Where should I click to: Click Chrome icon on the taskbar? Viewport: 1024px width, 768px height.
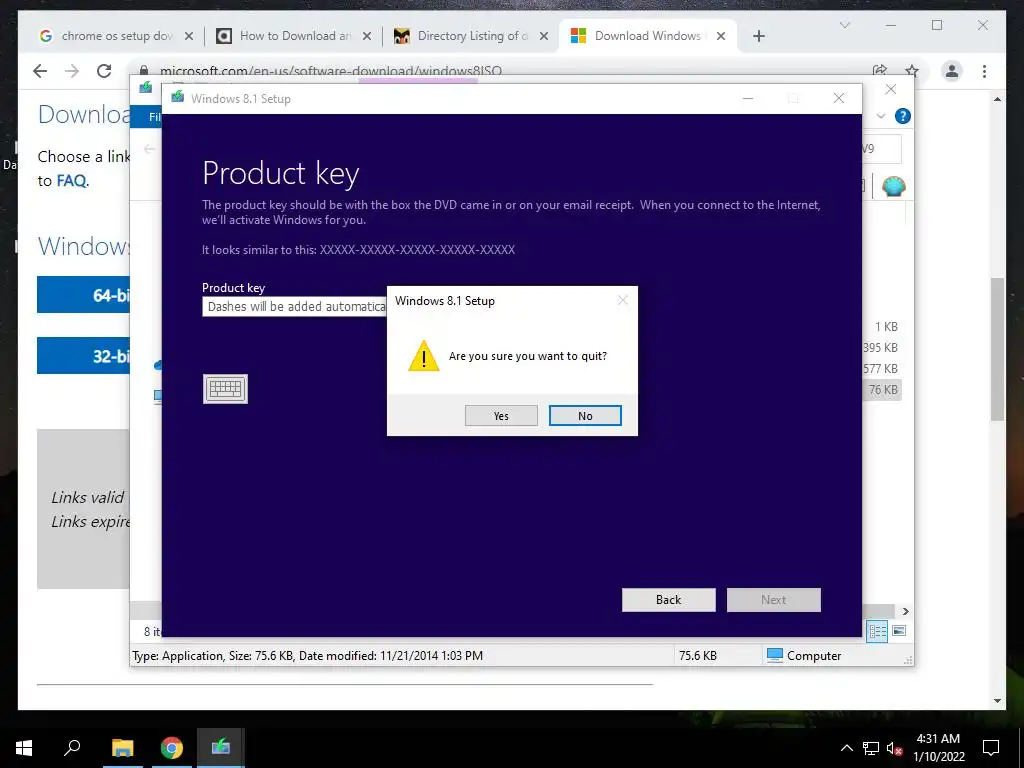[172, 748]
